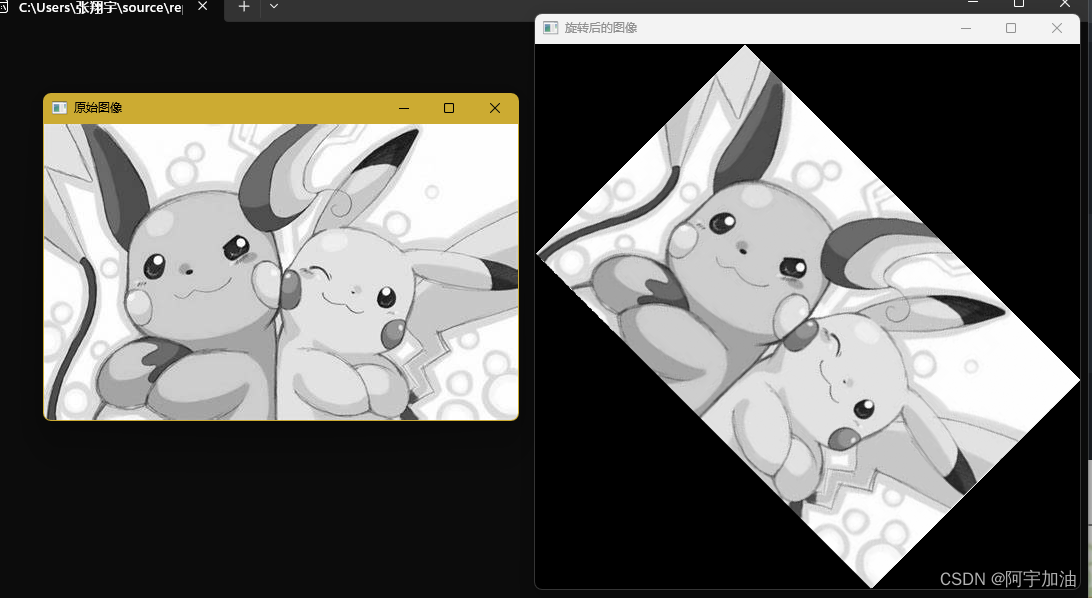This screenshot has height=598, width=1092.
Task: Close the terminal tab C:\Users\张翔宇\source
Action: (203, 6)
